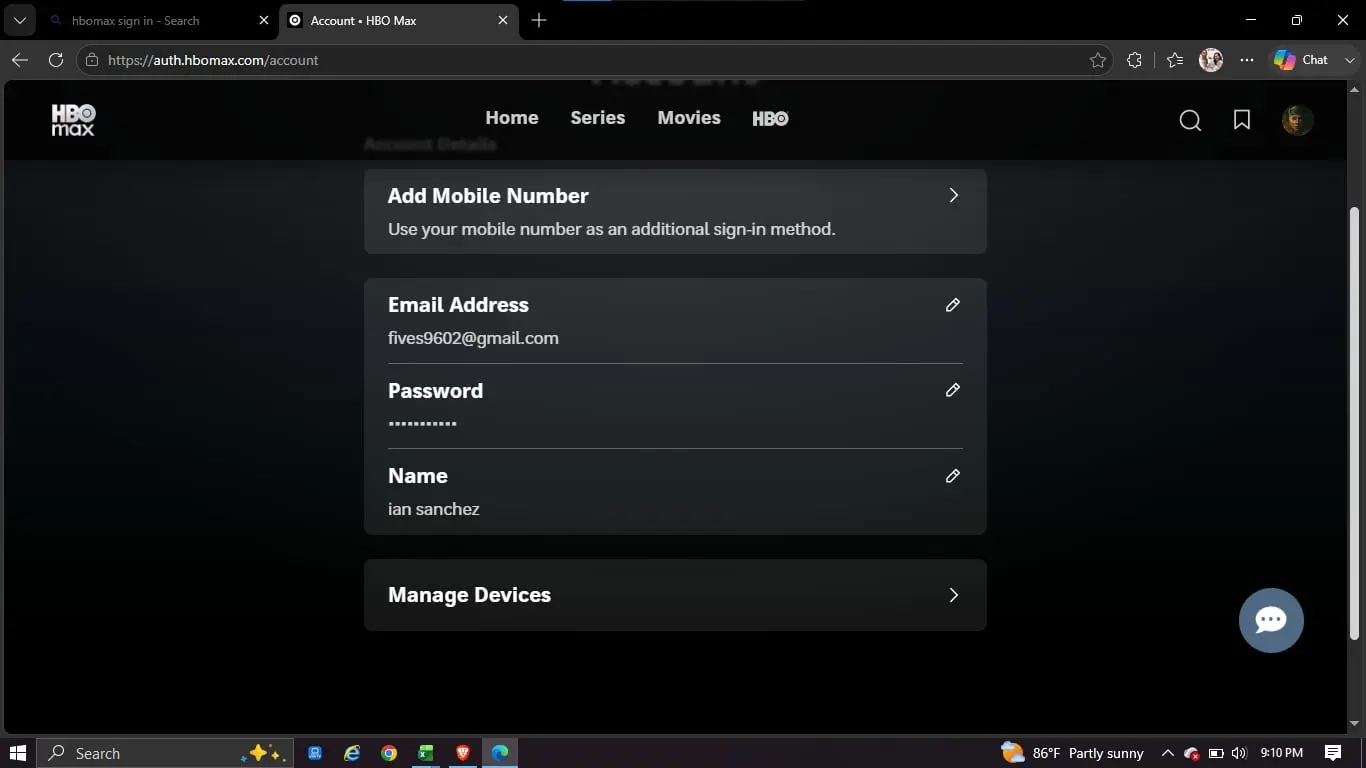This screenshot has width=1366, height=768.
Task: Open Movies in navigation
Action: click(x=689, y=118)
